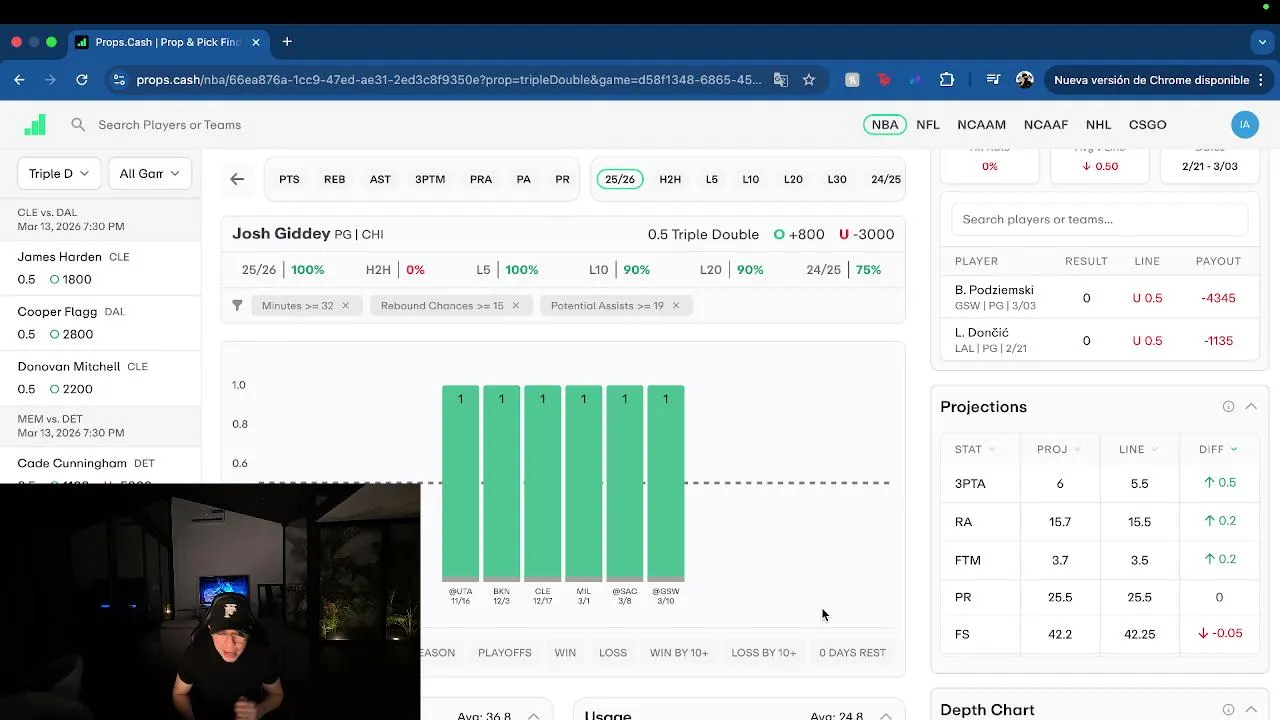Switch to NCAAF league
This screenshot has width=1280, height=720.
point(1046,125)
